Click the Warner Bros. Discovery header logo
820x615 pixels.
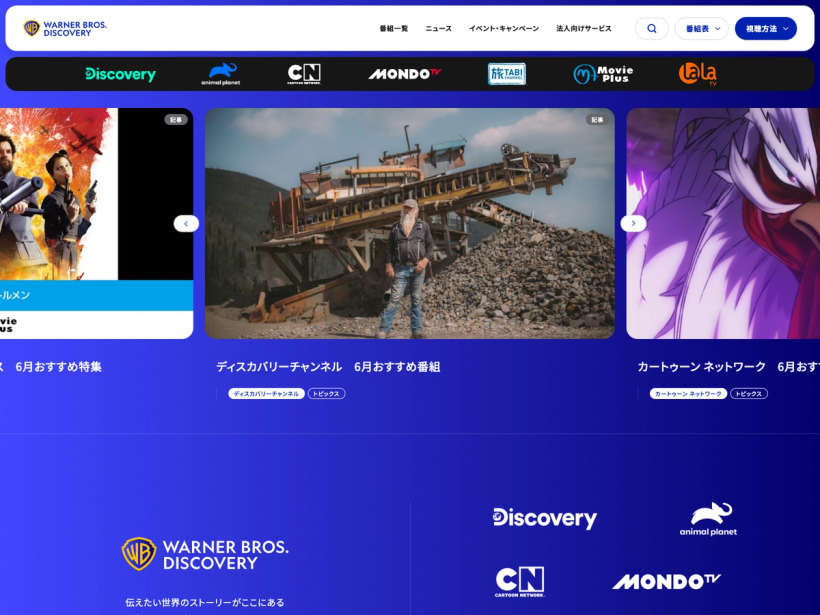(x=65, y=28)
